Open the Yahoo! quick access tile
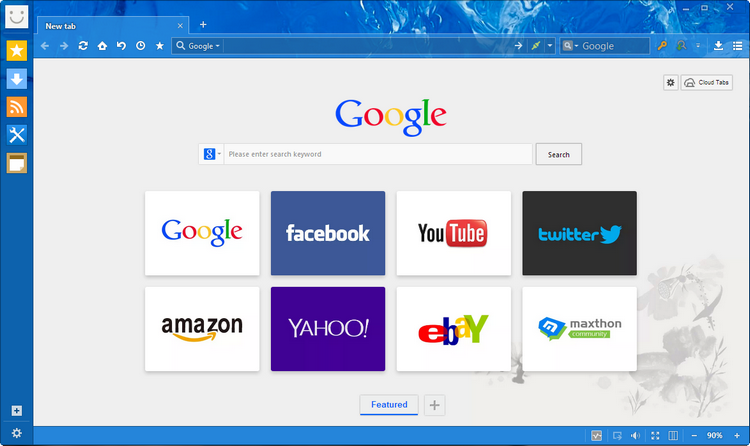The height and width of the screenshot is (446, 750). point(328,329)
